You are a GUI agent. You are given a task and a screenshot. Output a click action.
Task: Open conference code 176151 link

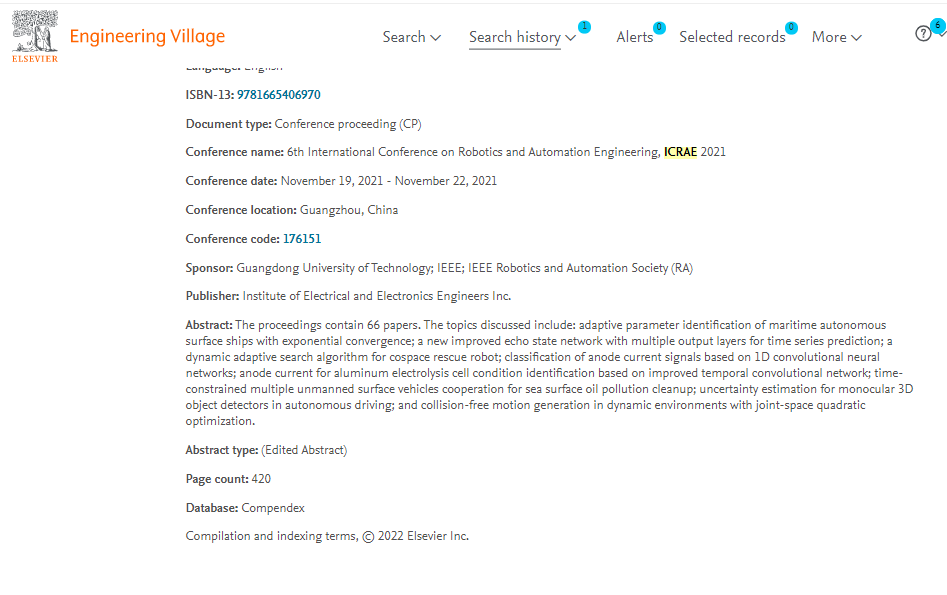click(302, 239)
